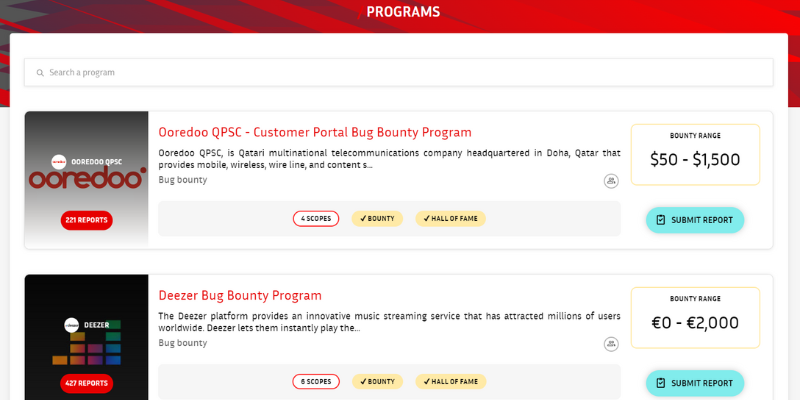Click clipboard icon in Deezer Submit Report button
Screen dimensions: 800x400
tap(661, 383)
